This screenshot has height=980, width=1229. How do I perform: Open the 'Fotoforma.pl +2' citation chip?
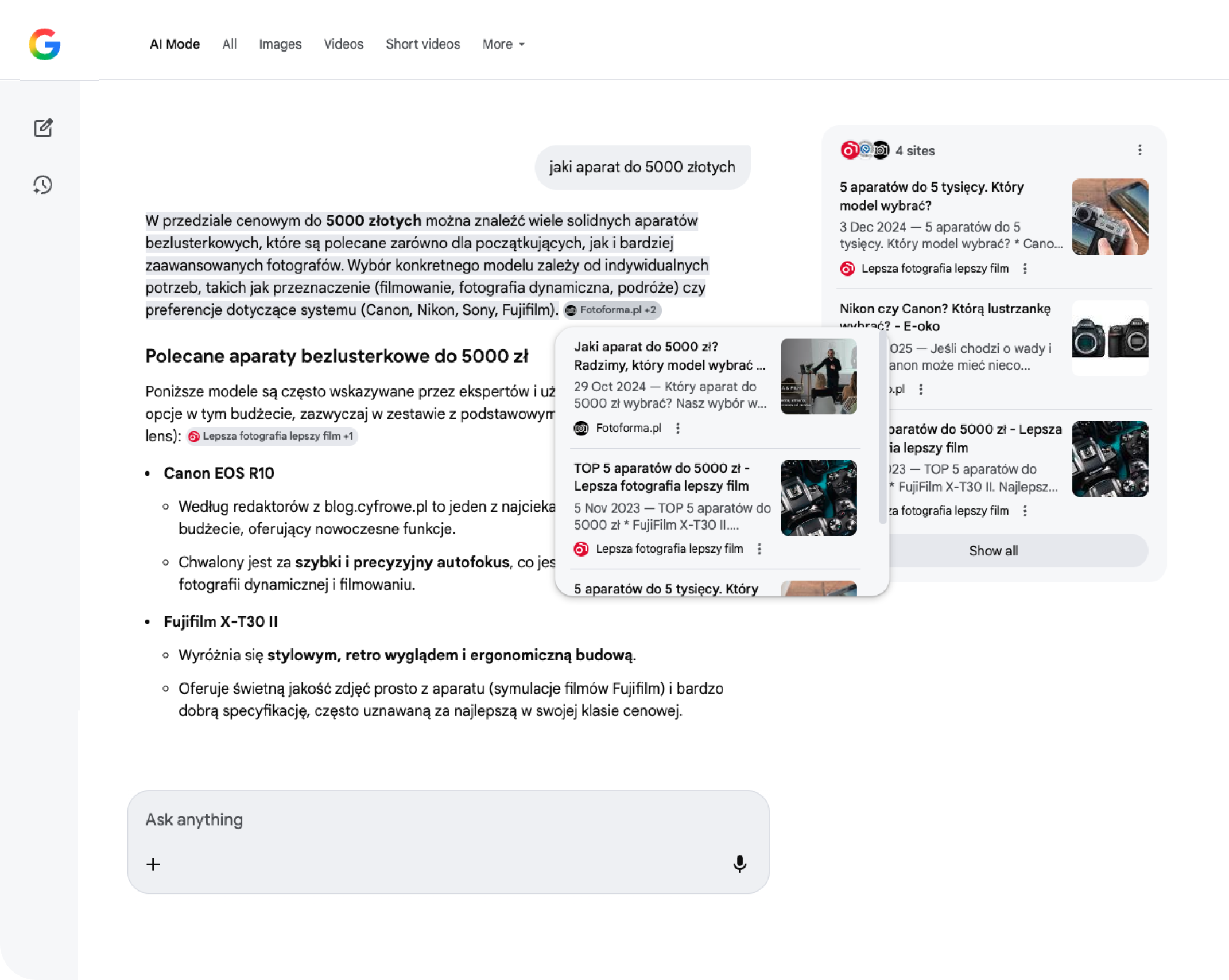[x=612, y=310]
